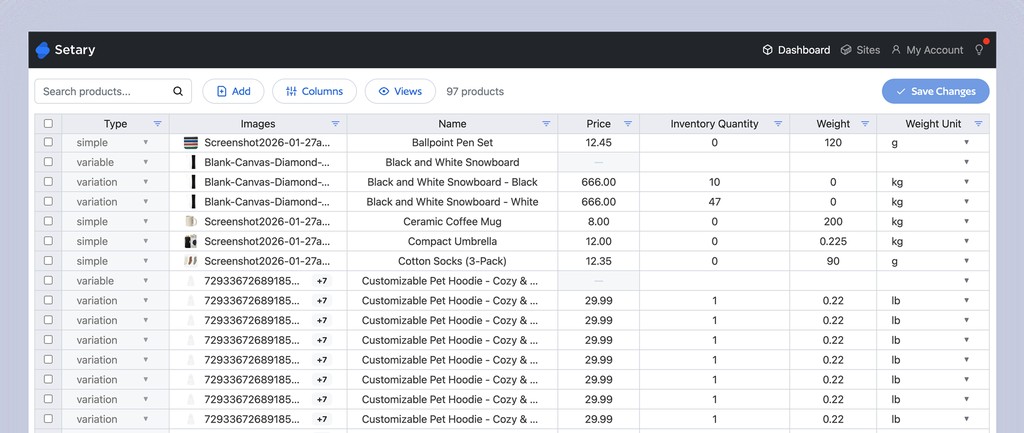Click the Save Changes button

pyautogui.click(x=935, y=91)
